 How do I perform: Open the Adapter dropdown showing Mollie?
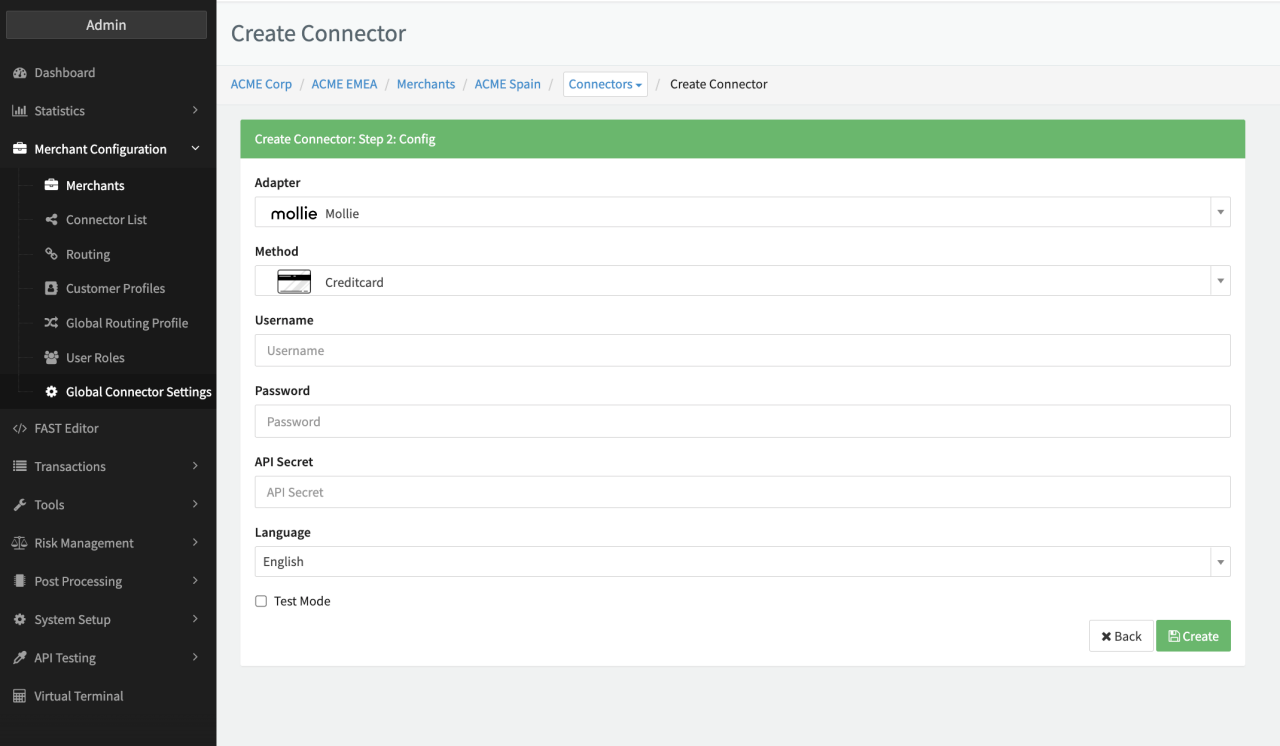tap(742, 212)
